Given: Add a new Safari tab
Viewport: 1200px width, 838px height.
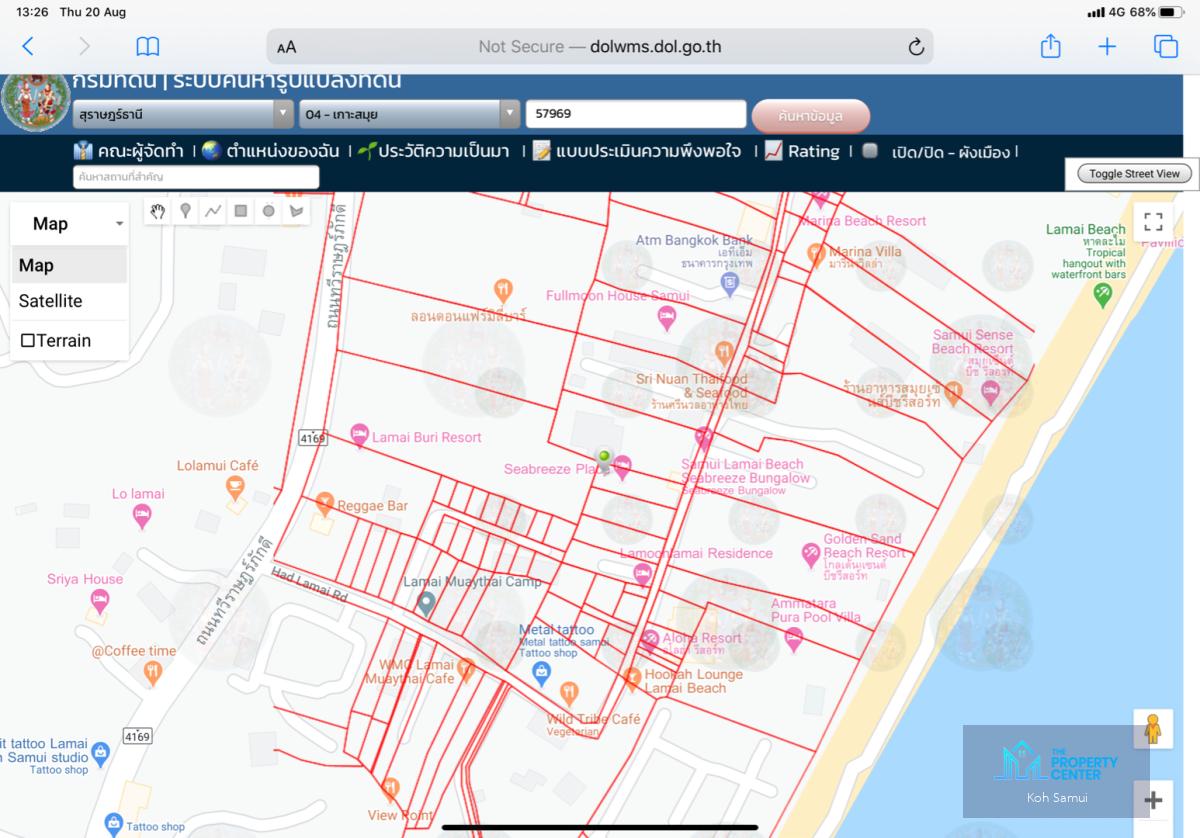Looking at the screenshot, I should [x=1107, y=46].
